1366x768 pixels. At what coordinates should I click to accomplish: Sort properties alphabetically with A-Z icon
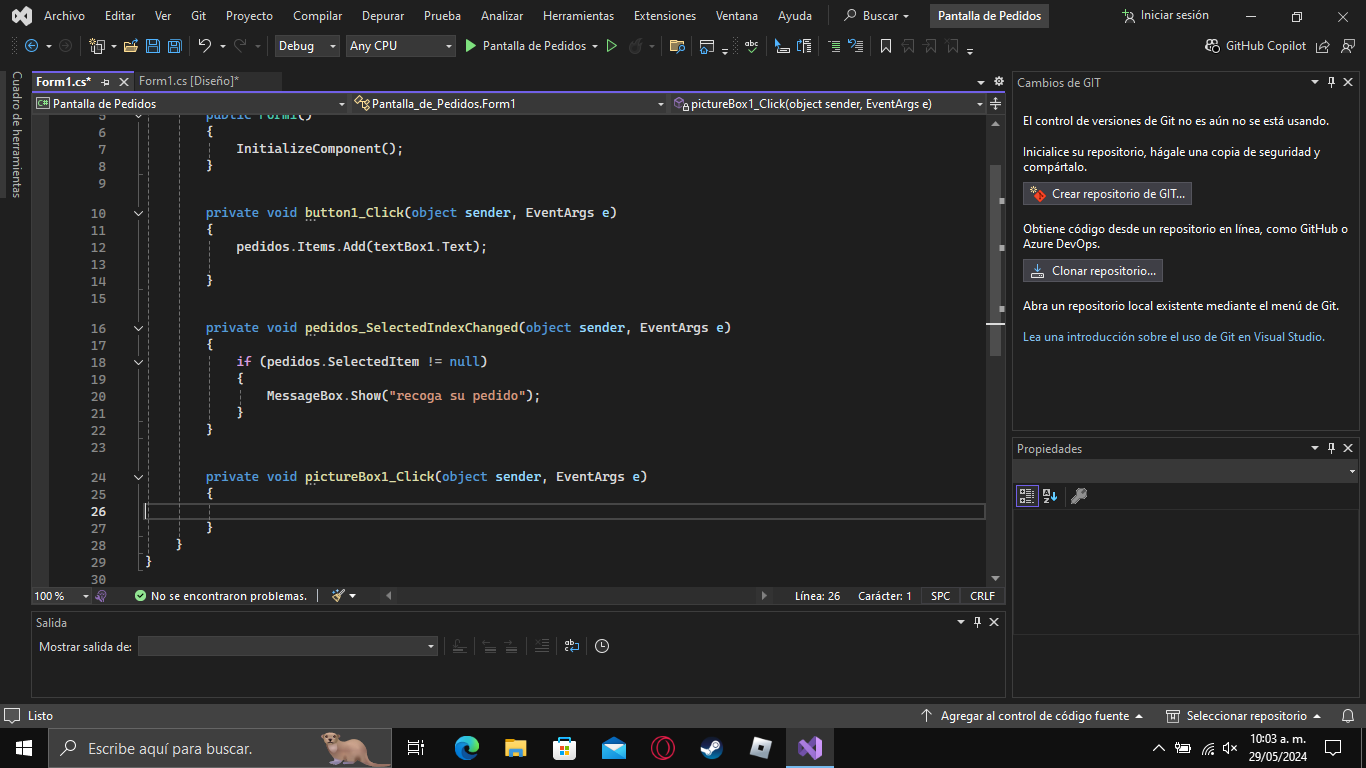(1050, 496)
